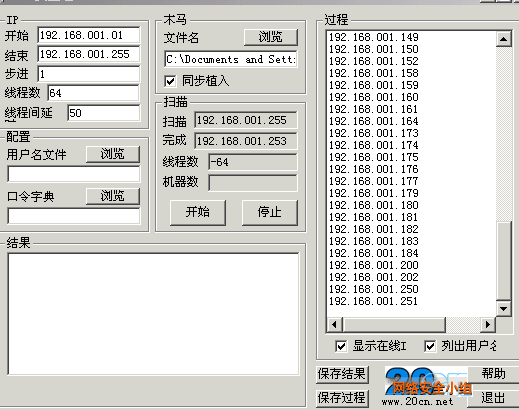
Task: Browse for the 木马 file name
Action: tap(271, 37)
